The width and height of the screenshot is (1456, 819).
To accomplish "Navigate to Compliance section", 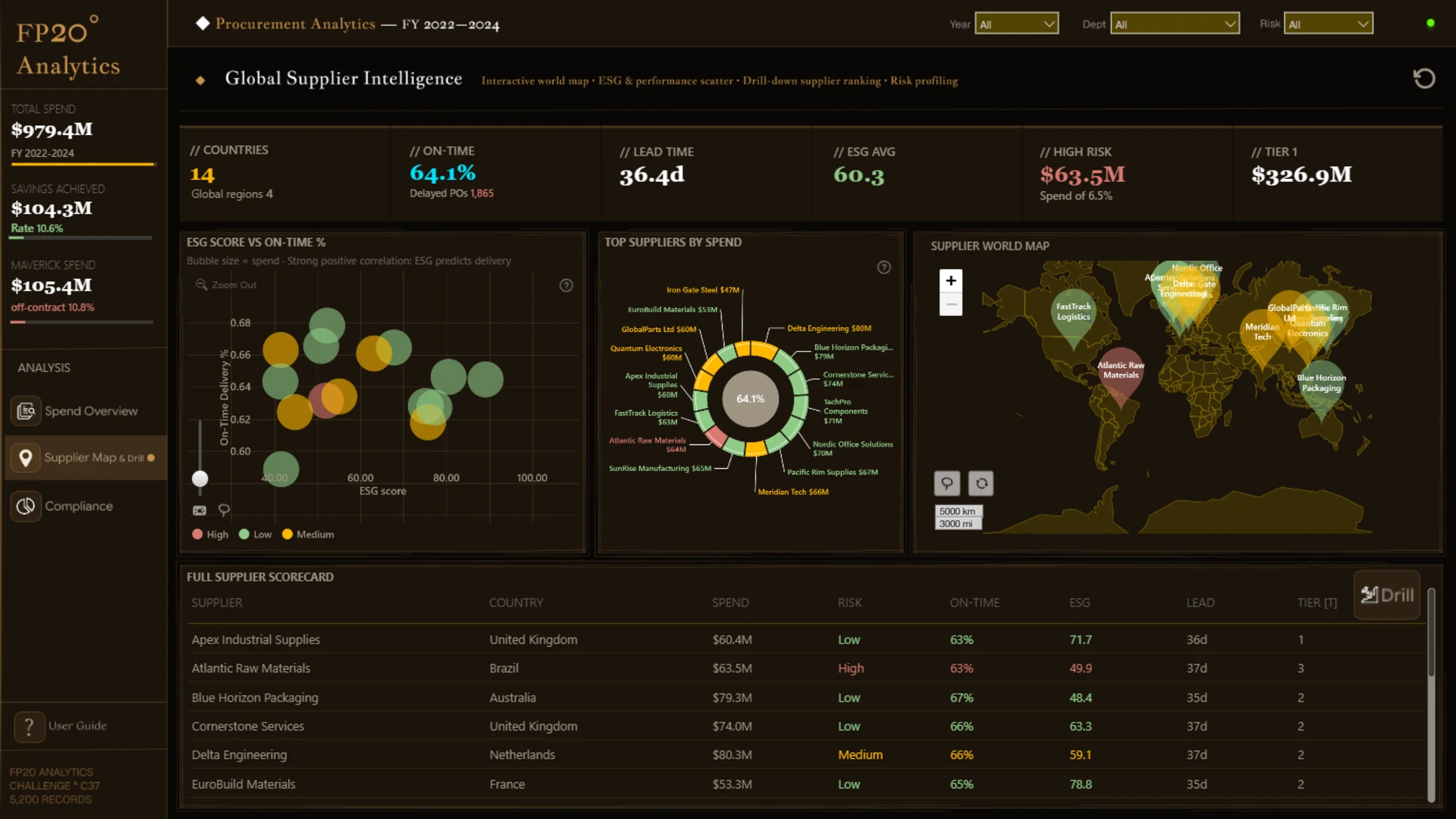I will (79, 507).
